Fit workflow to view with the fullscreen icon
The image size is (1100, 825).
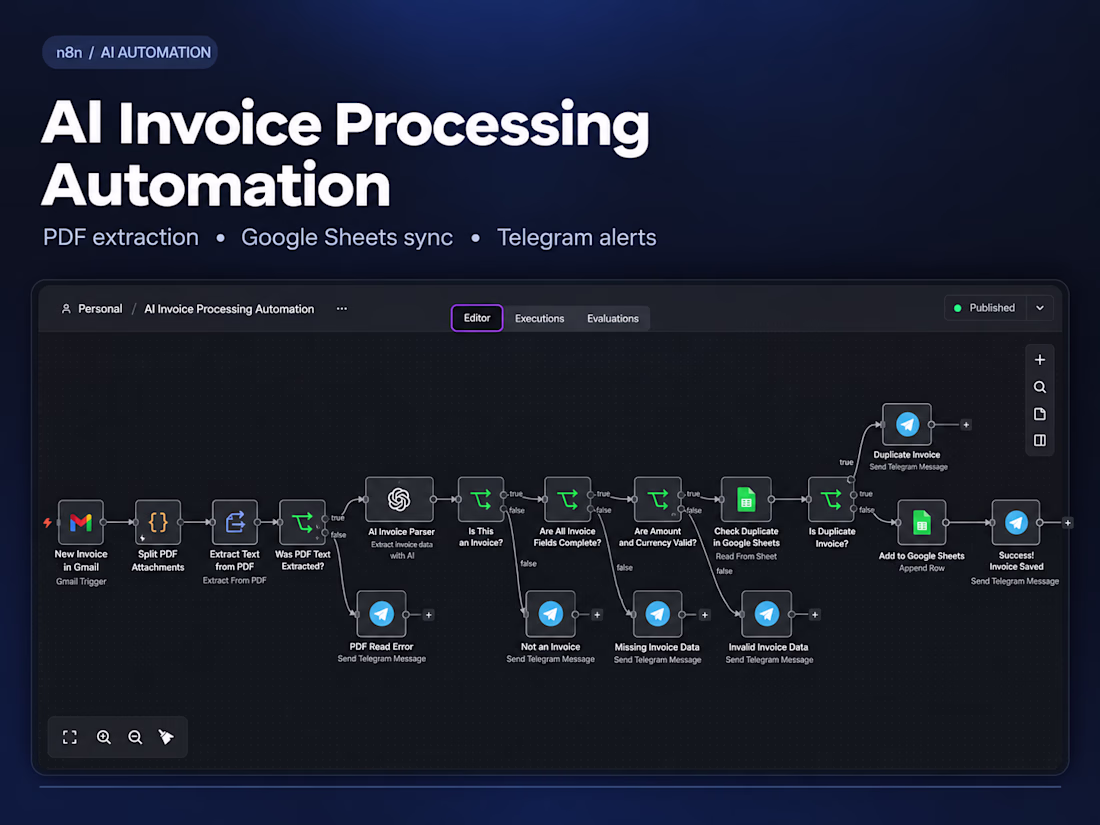(x=69, y=737)
